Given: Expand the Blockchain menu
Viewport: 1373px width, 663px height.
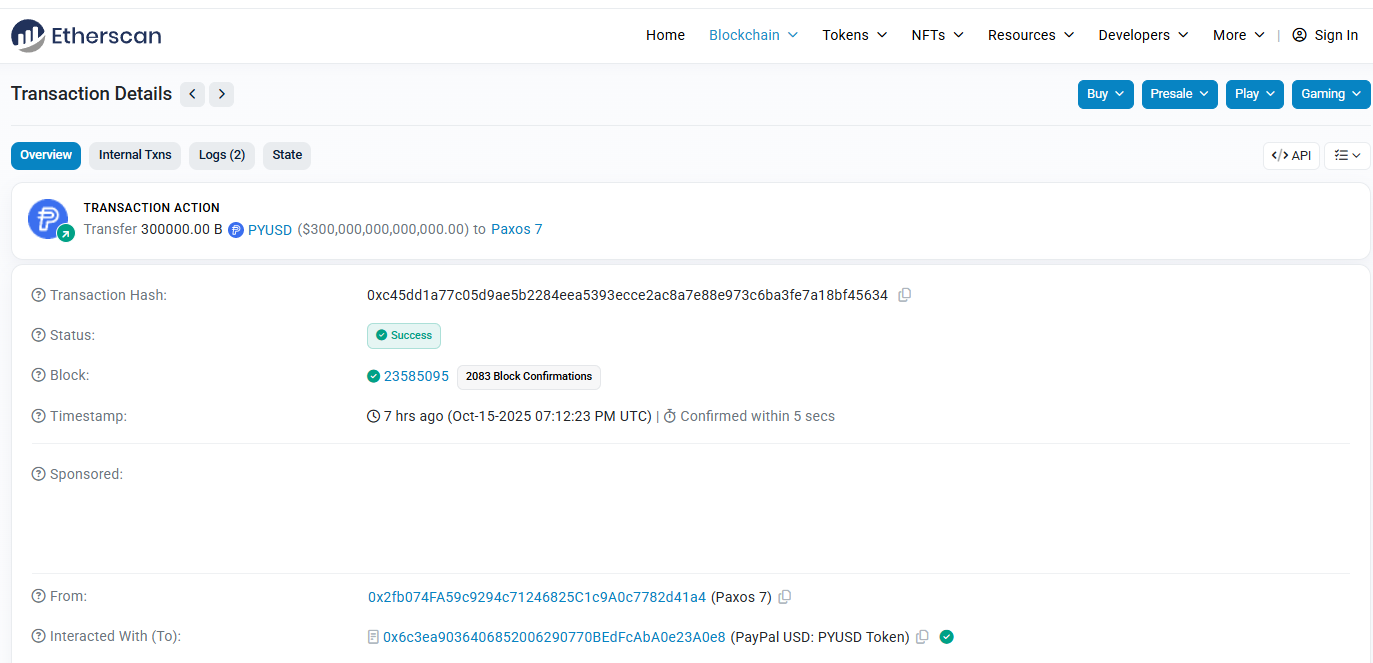Looking at the screenshot, I should tap(753, 35).
